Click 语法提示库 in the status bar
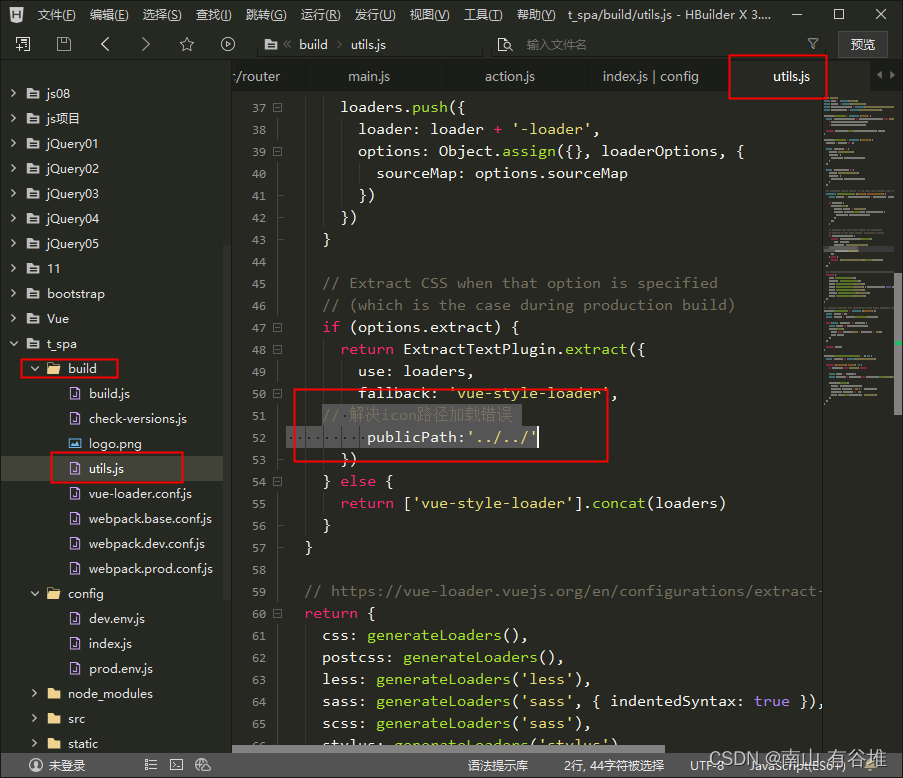The image size is (903, 778). pyautogui.click(x=497, y=765)
